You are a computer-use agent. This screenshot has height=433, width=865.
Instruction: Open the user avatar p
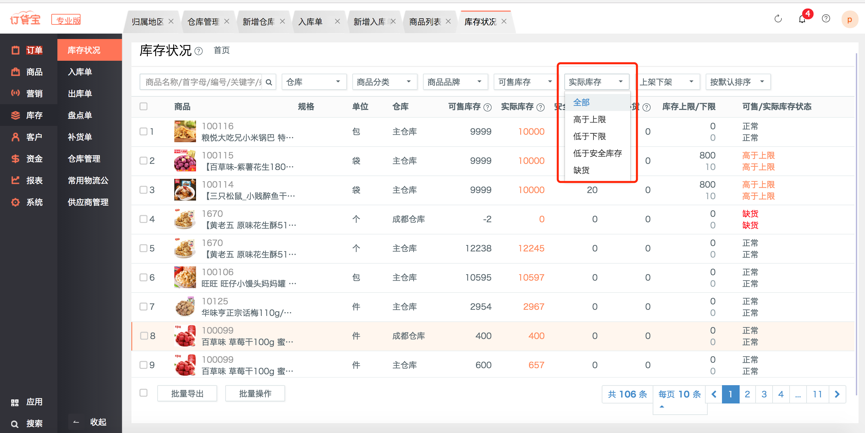(x=850, y=19)
